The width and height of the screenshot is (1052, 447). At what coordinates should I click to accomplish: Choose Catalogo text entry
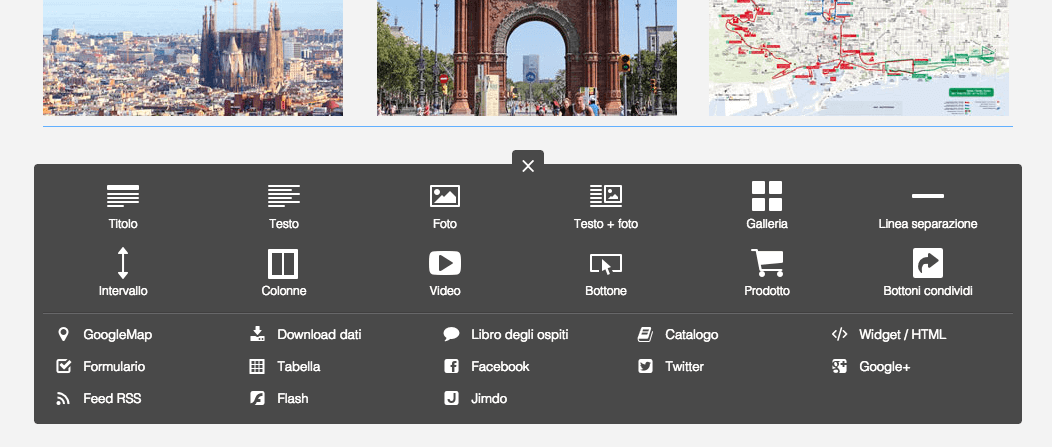(x=692, y=334)
